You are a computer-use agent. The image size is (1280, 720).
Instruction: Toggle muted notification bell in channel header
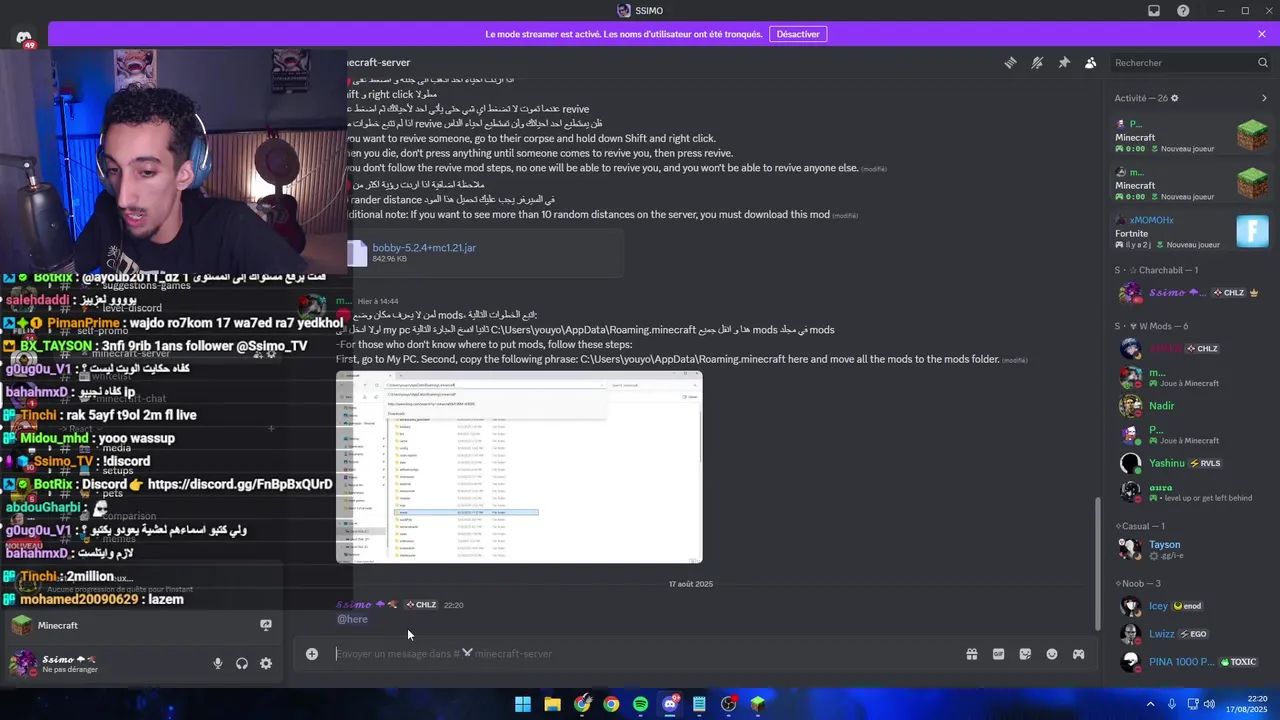[1037, 63]
